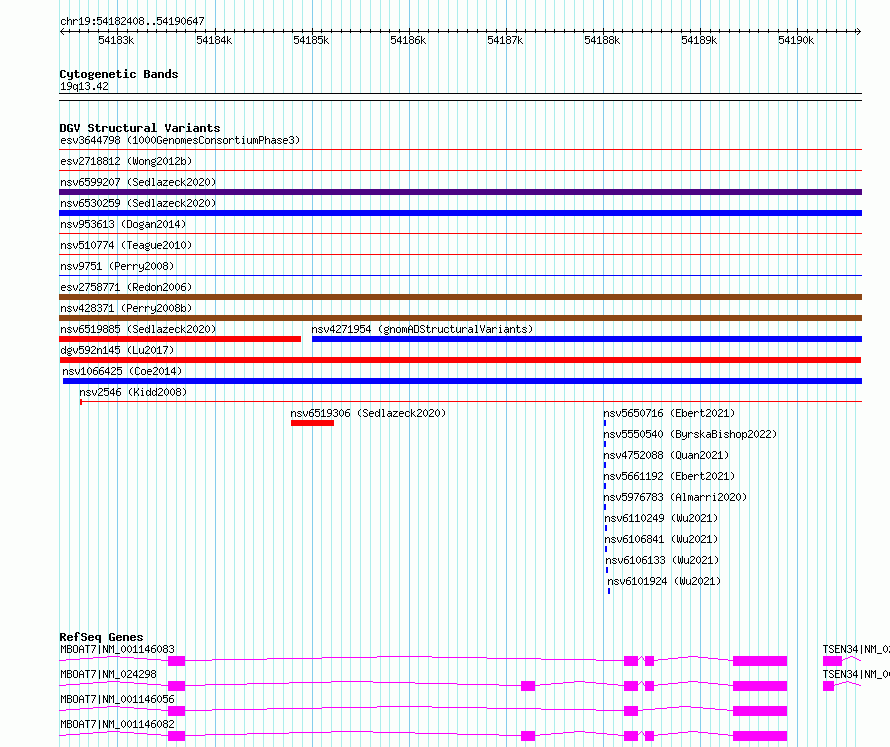Click the brown esv2758771 (Redon2006) bar
The width and height of the screenshot is (890, 747).
pos(460,297)
